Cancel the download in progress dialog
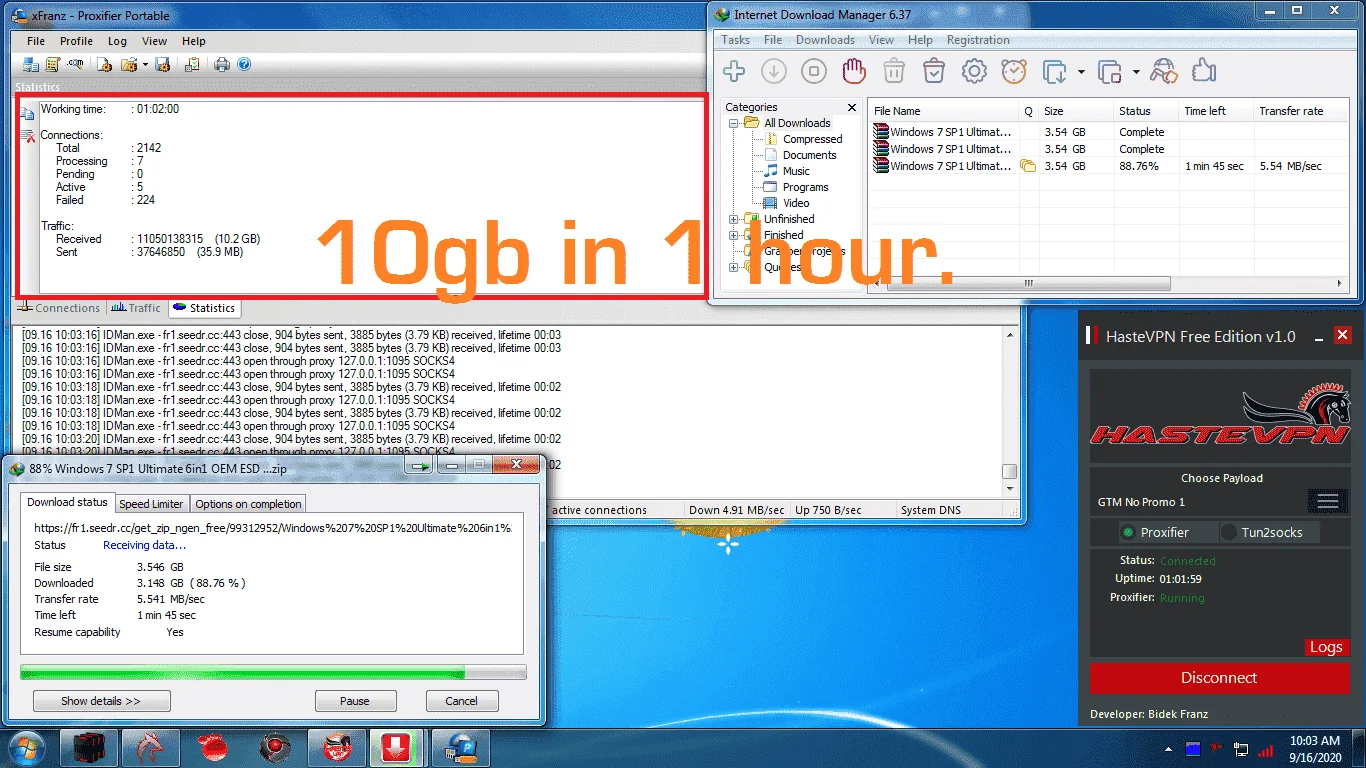This screenshot has width=1366, height=768. coord(462,701)
